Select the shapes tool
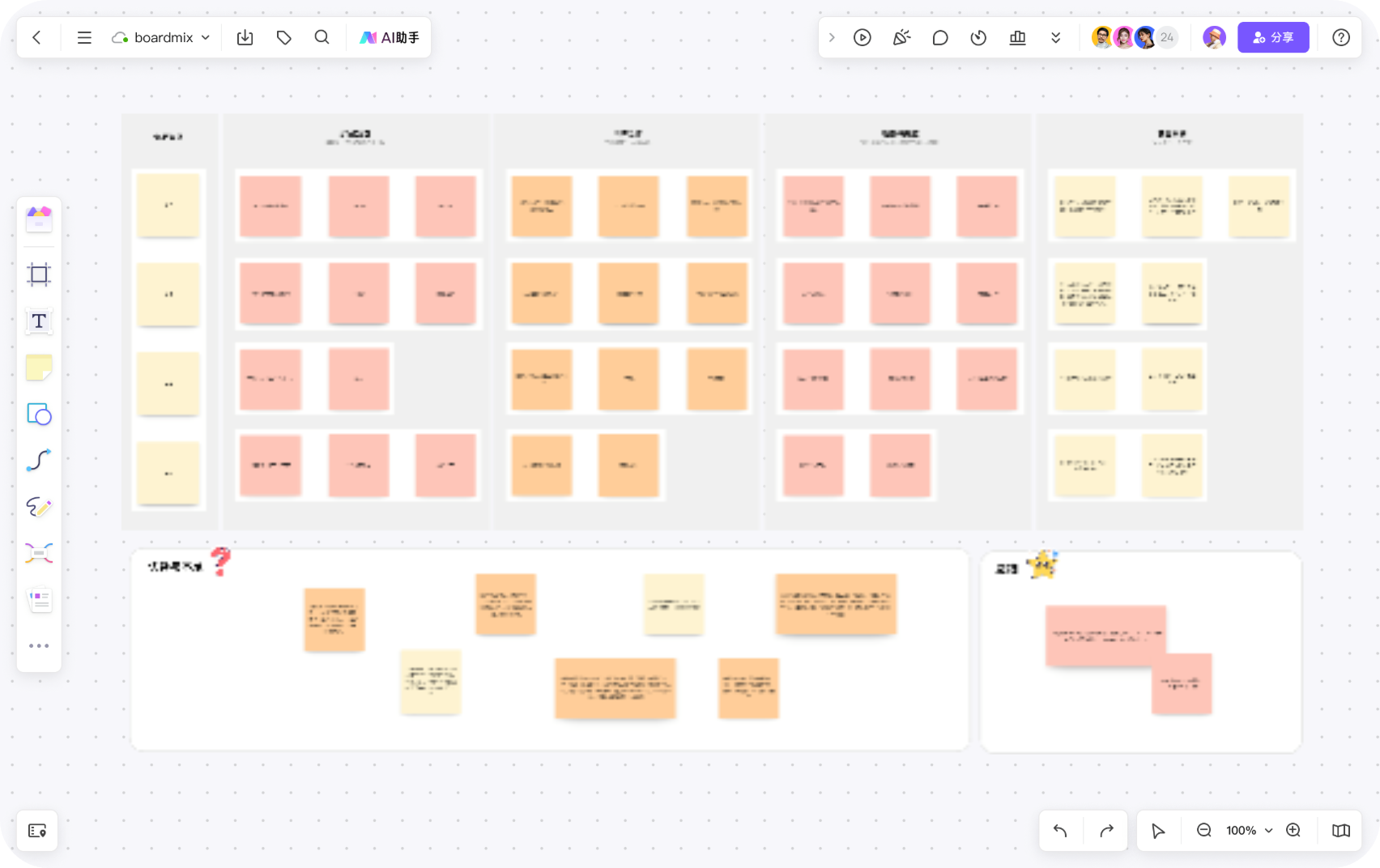1380x868 pixels. [39, 415]
